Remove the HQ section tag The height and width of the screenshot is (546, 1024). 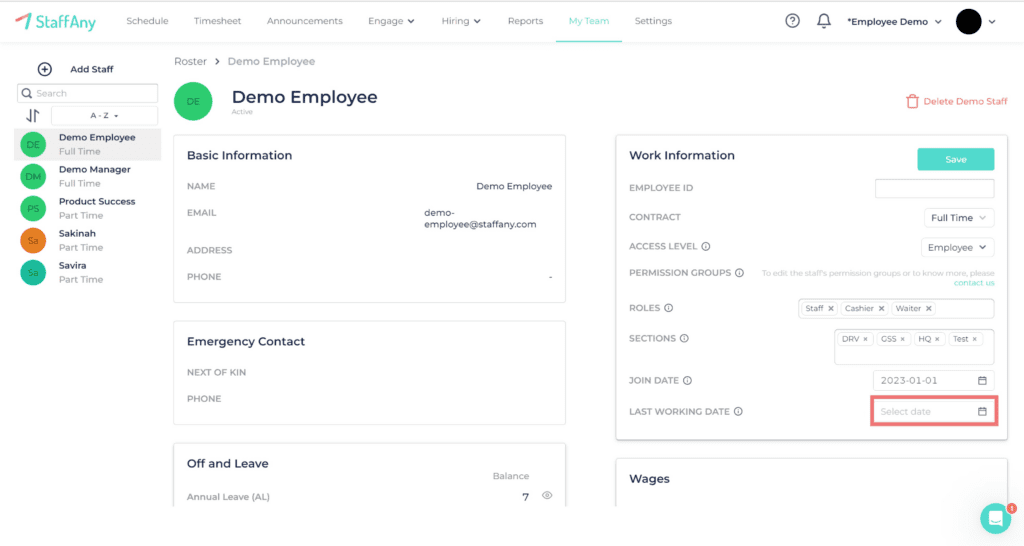click(937, 339)
